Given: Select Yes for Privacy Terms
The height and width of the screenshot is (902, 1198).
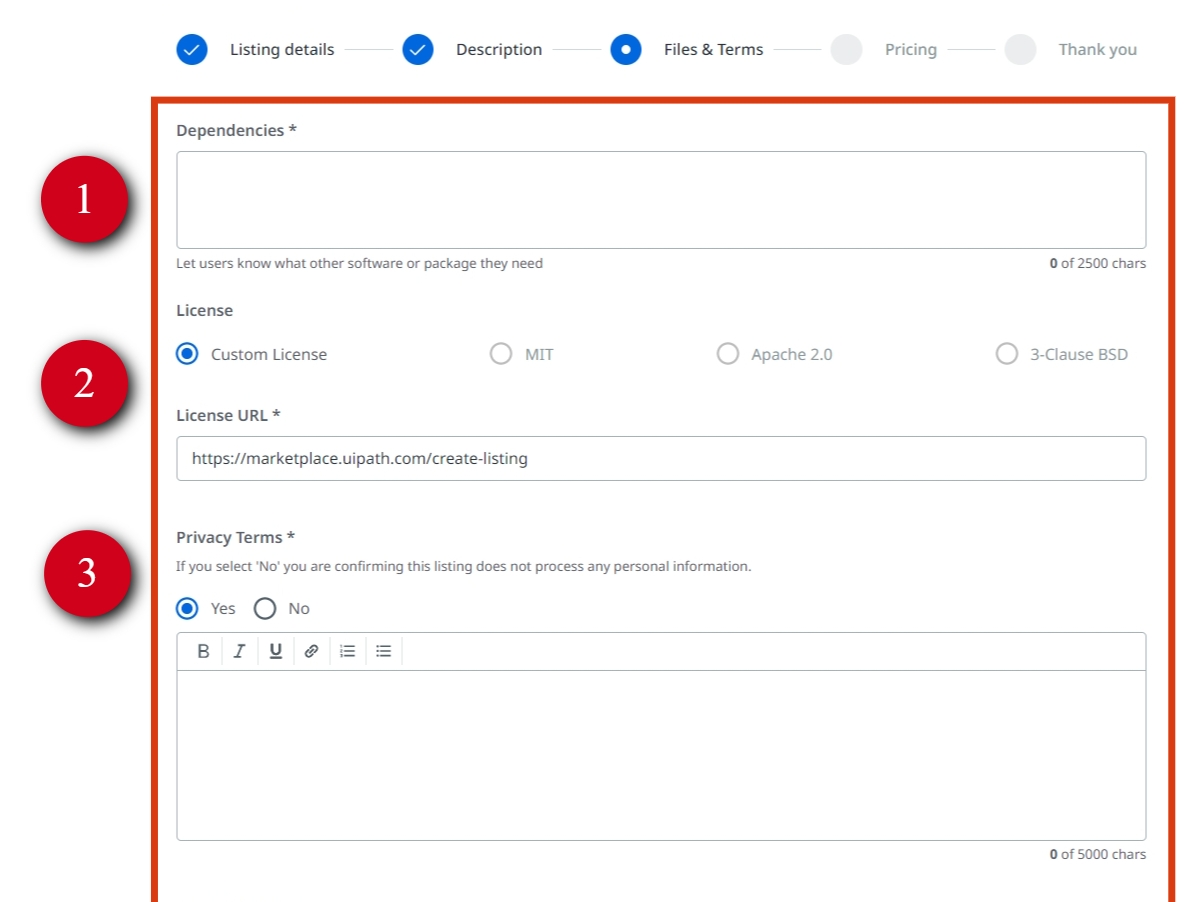Looking at the screenshot, I should [x=187, y=608].
